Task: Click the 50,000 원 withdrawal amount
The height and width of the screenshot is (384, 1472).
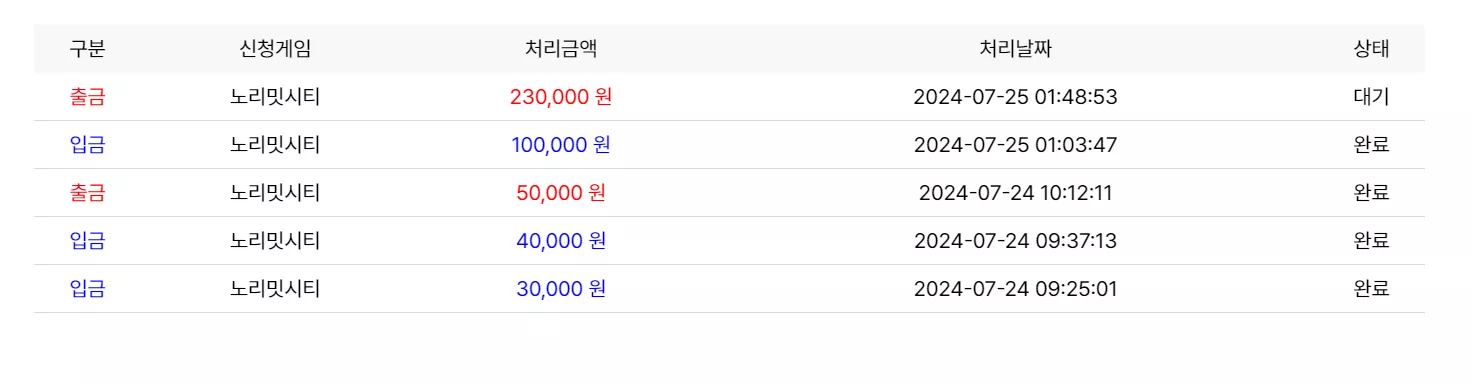Action: tap(561, 193)
